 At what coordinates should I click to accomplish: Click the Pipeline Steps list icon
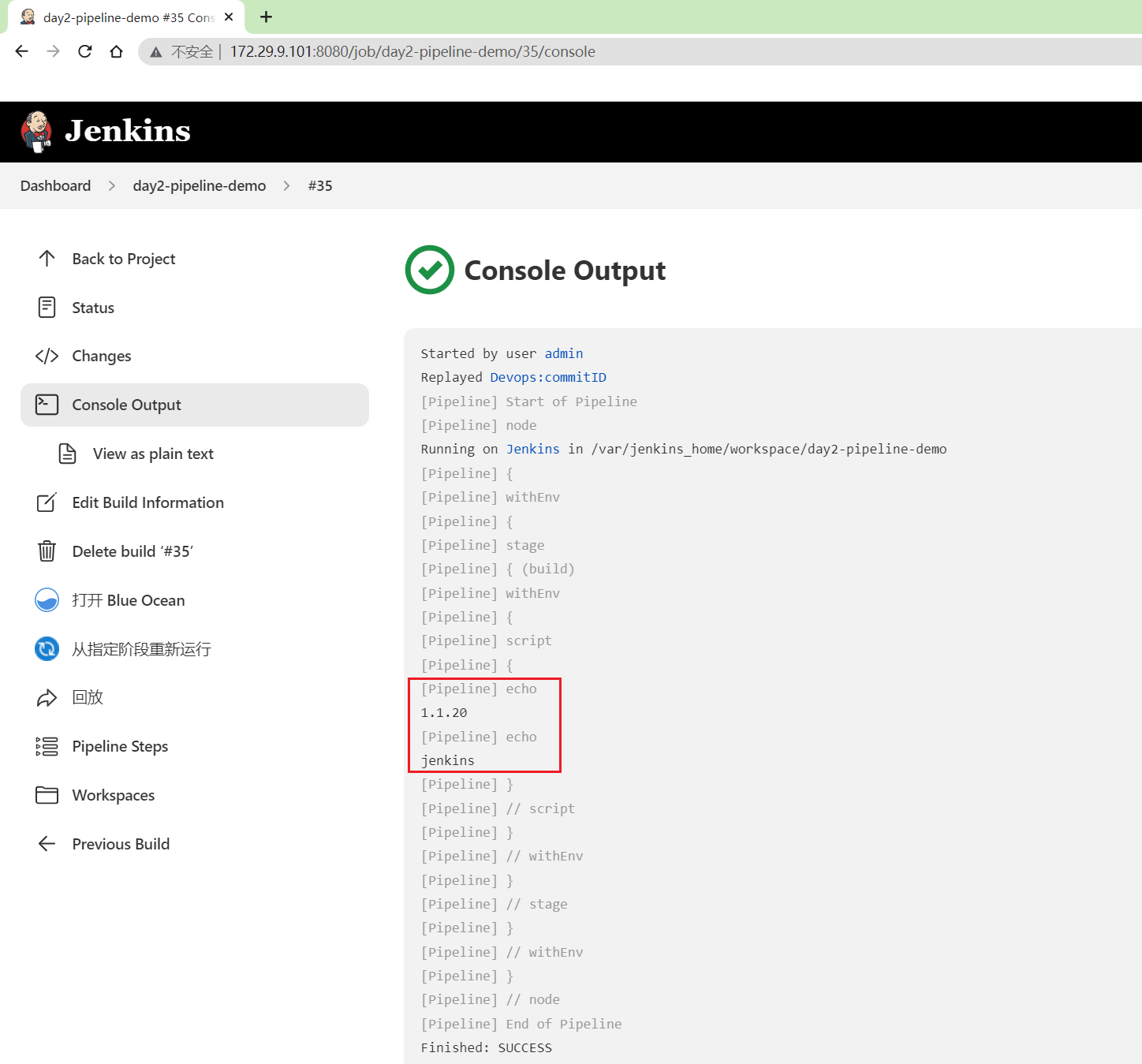tap(47, 746)
